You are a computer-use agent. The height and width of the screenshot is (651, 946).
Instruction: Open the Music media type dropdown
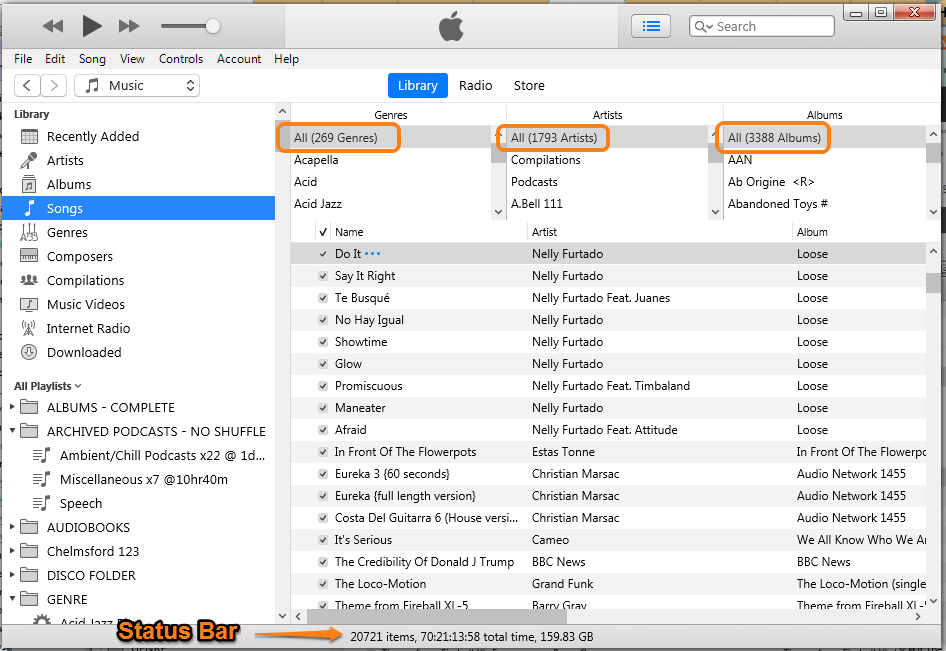(x=137, y=86)
